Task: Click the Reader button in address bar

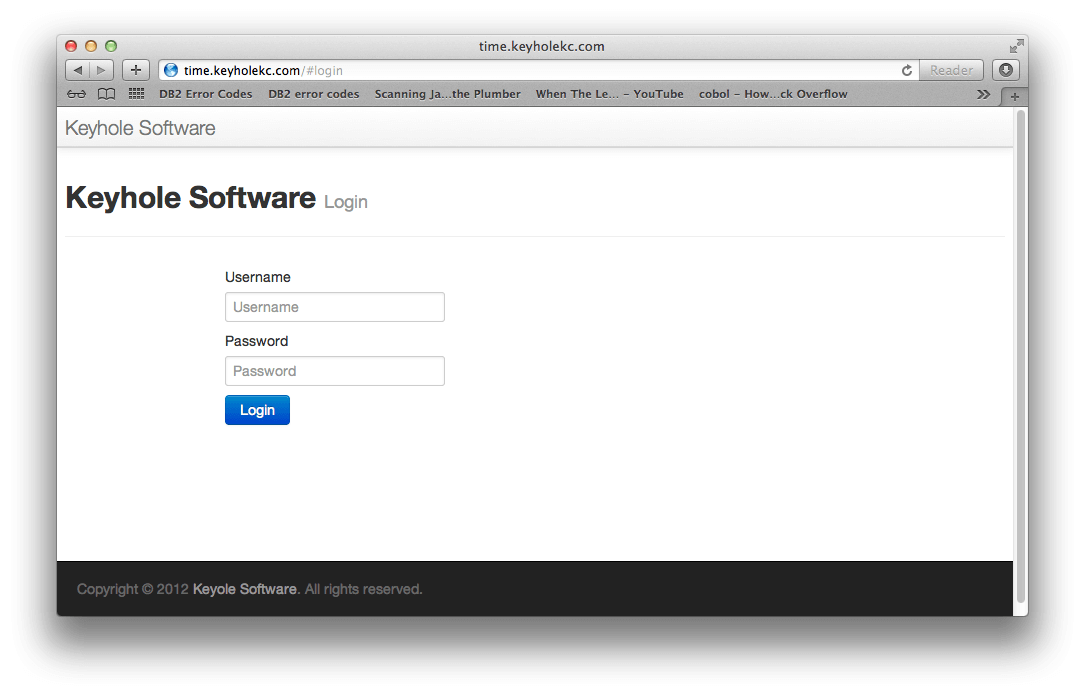Action: (x=951, y=70)
